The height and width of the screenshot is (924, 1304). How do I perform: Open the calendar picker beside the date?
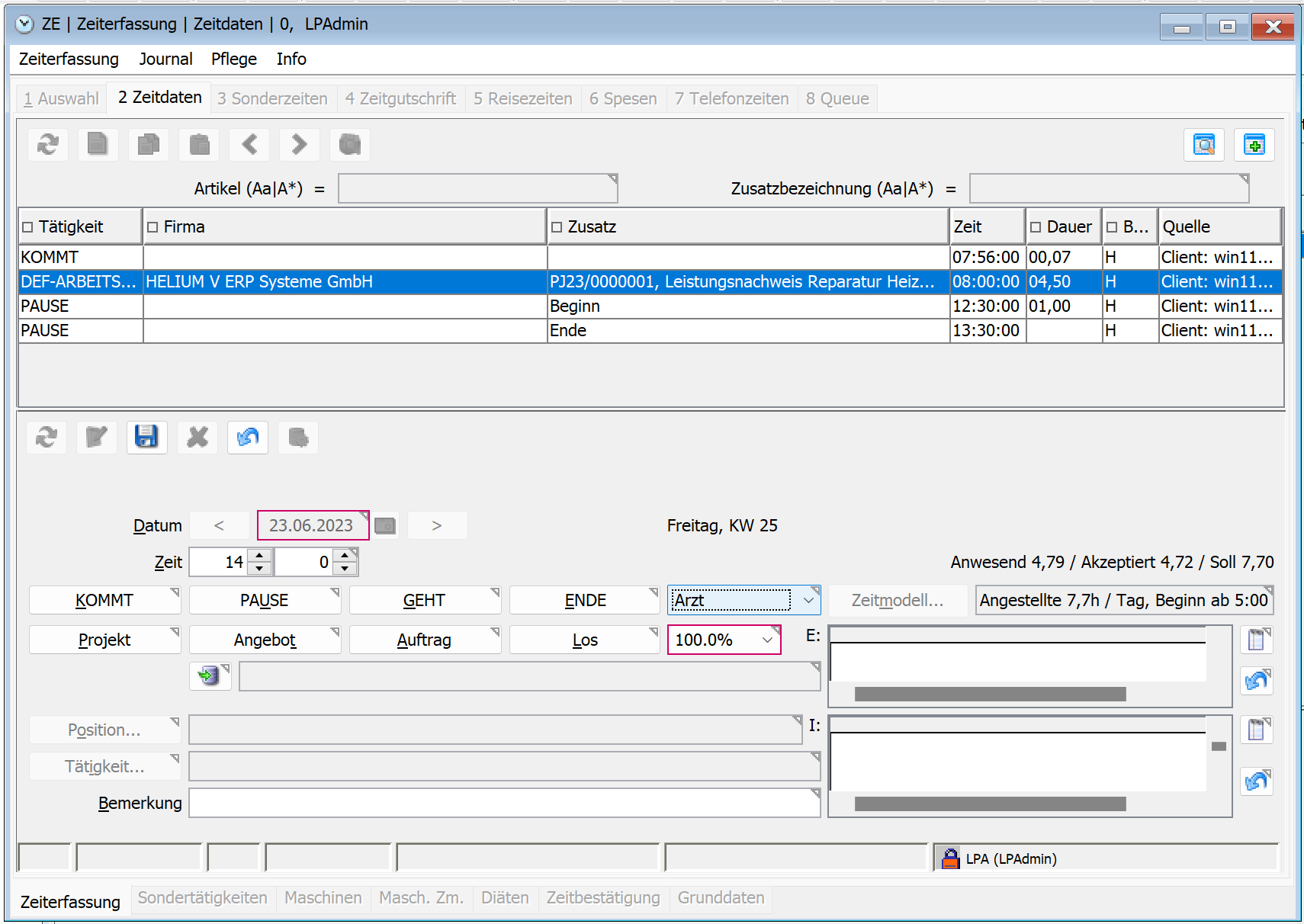point(386,526)
